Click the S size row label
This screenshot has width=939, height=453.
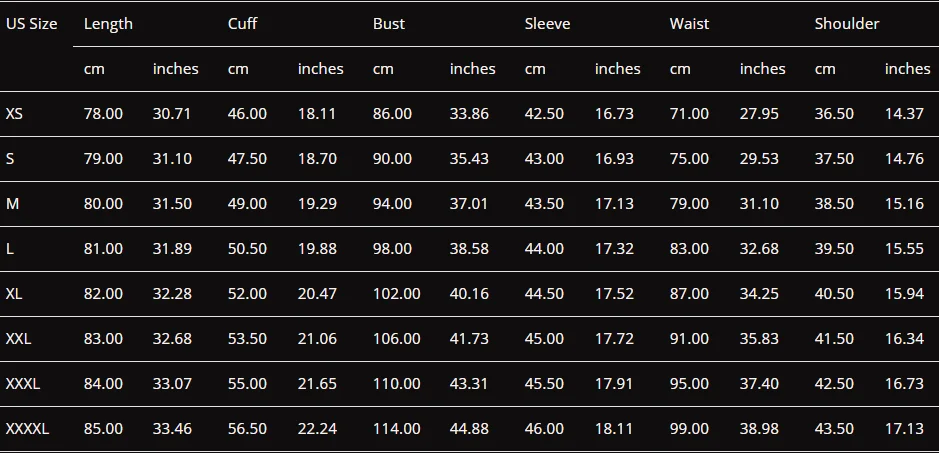click(x=10, y=159)
